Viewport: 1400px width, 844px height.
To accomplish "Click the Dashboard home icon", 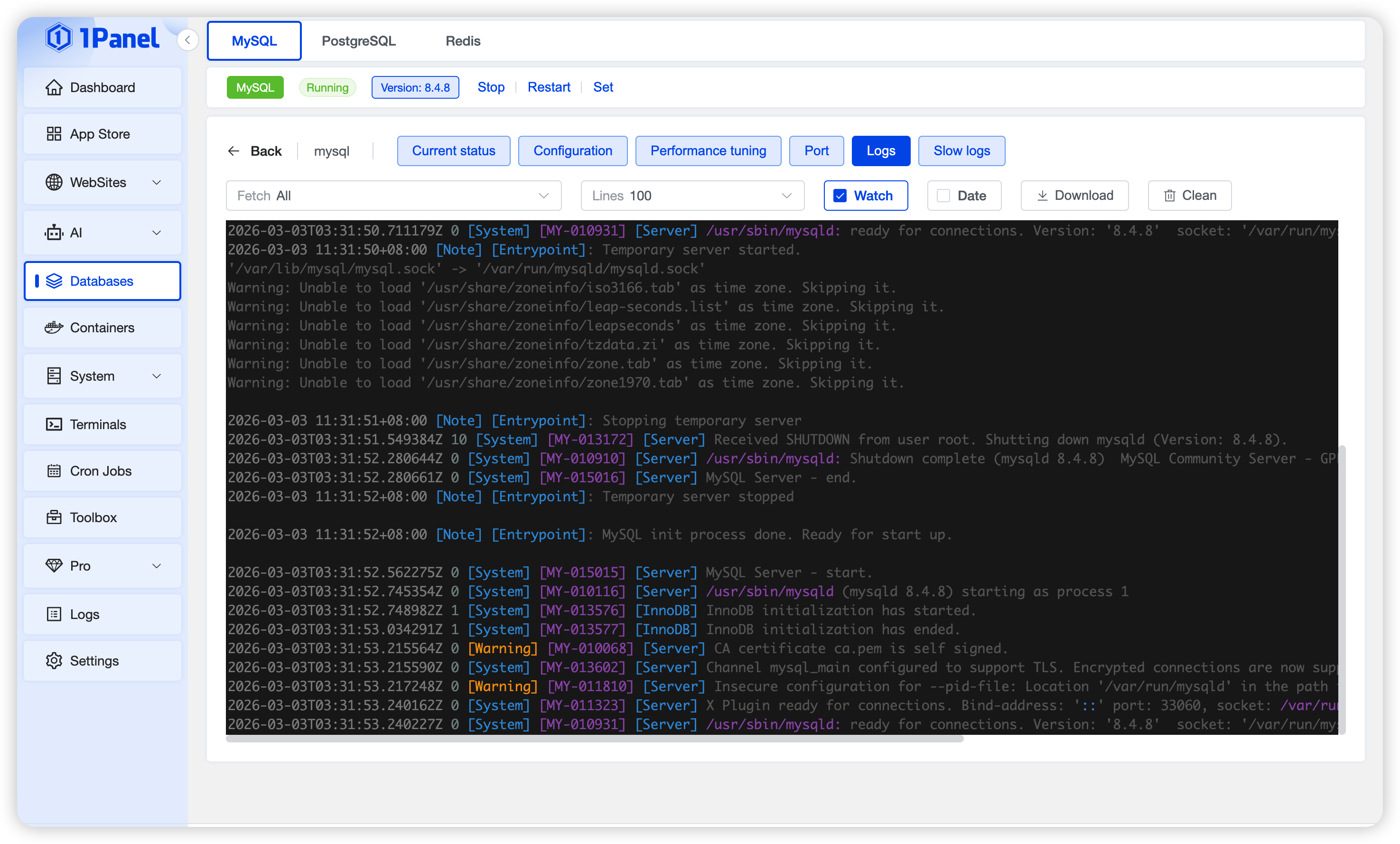I will click(x=54, y=87).
